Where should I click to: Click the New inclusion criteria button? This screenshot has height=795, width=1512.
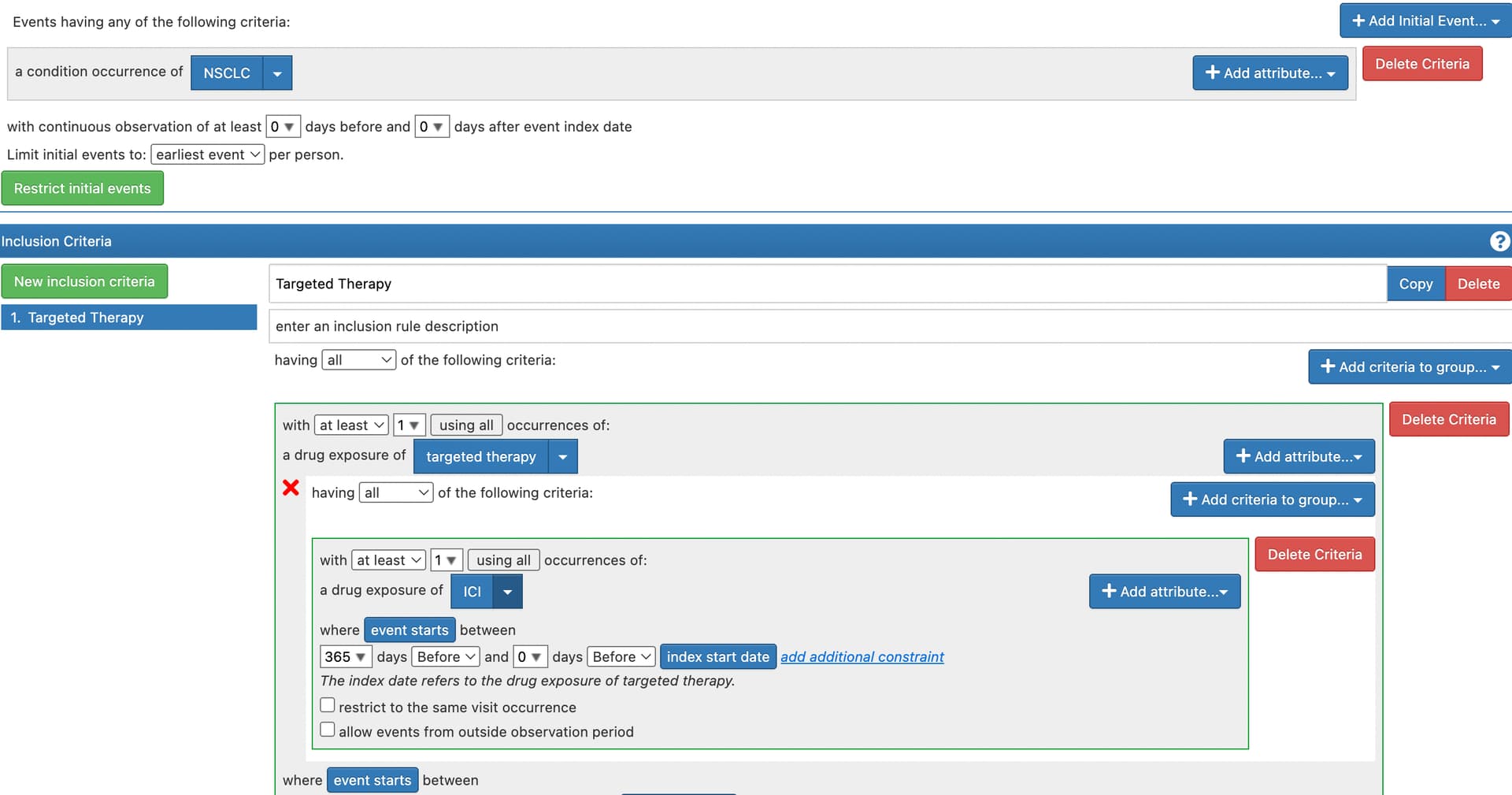84,282
